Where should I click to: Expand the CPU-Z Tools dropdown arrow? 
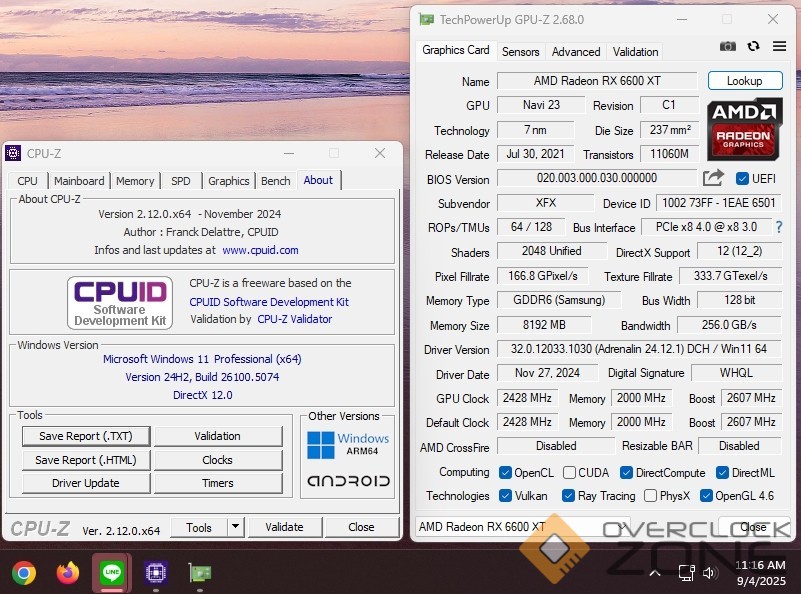[235, 527]
